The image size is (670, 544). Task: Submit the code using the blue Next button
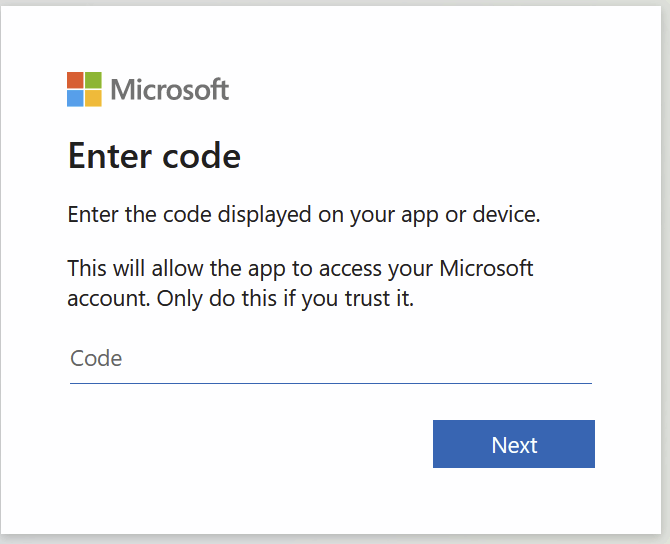(x=514, y=444)
